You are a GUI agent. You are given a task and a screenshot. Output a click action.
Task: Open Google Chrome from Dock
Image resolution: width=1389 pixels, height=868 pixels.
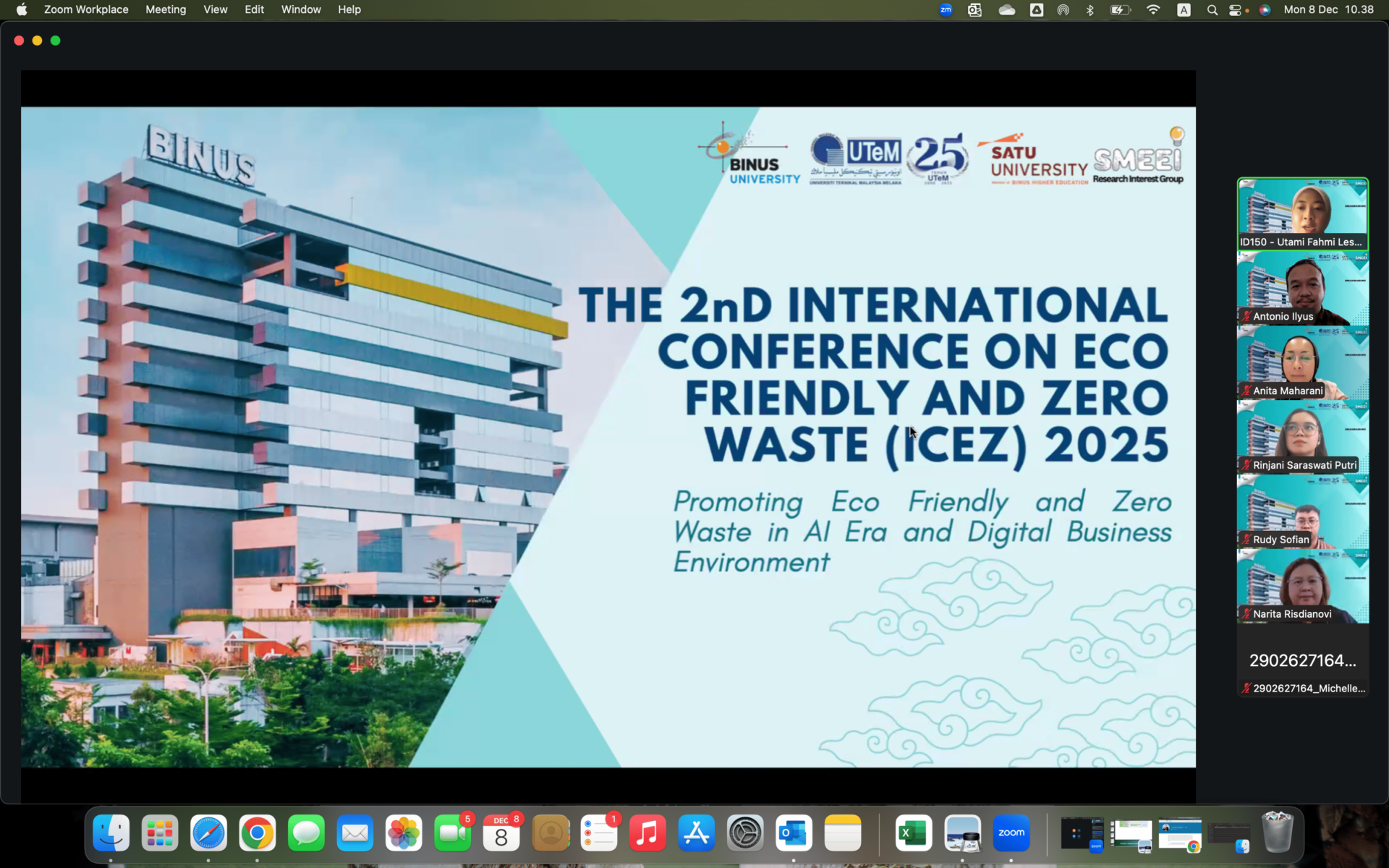pyautogui.click(x=258, y=833)
